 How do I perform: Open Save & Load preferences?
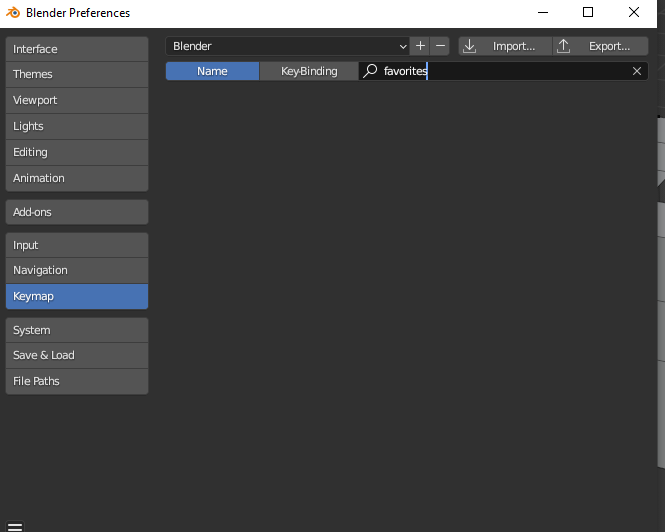tap(77, 355)
